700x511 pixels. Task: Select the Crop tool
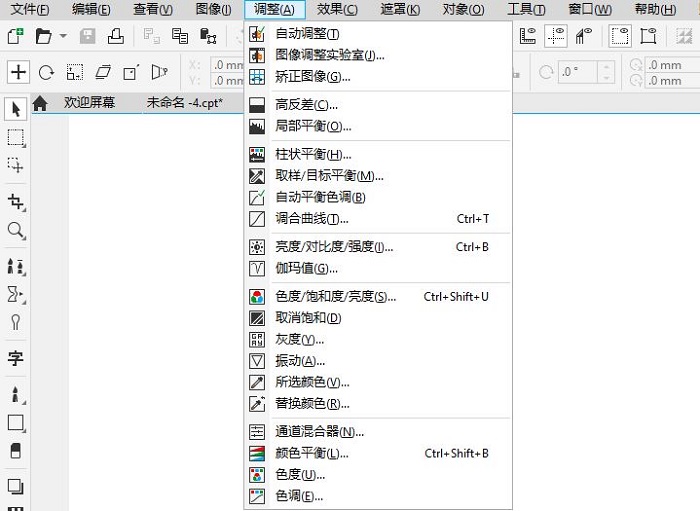pos(16,202)
